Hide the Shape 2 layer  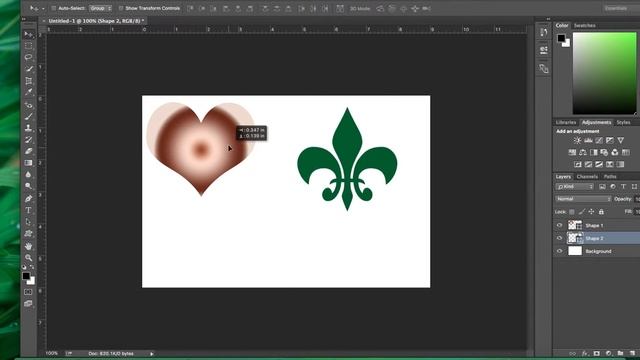pyautogui.click(x=560, y=238)
